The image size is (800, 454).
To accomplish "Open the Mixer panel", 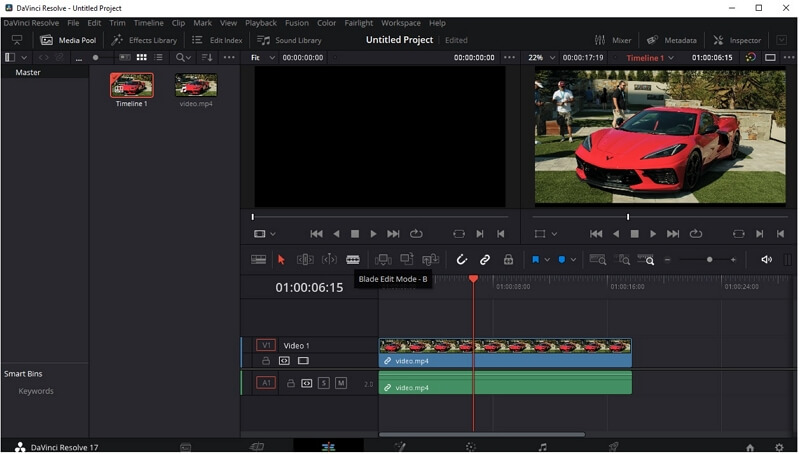I will point(613,40).
